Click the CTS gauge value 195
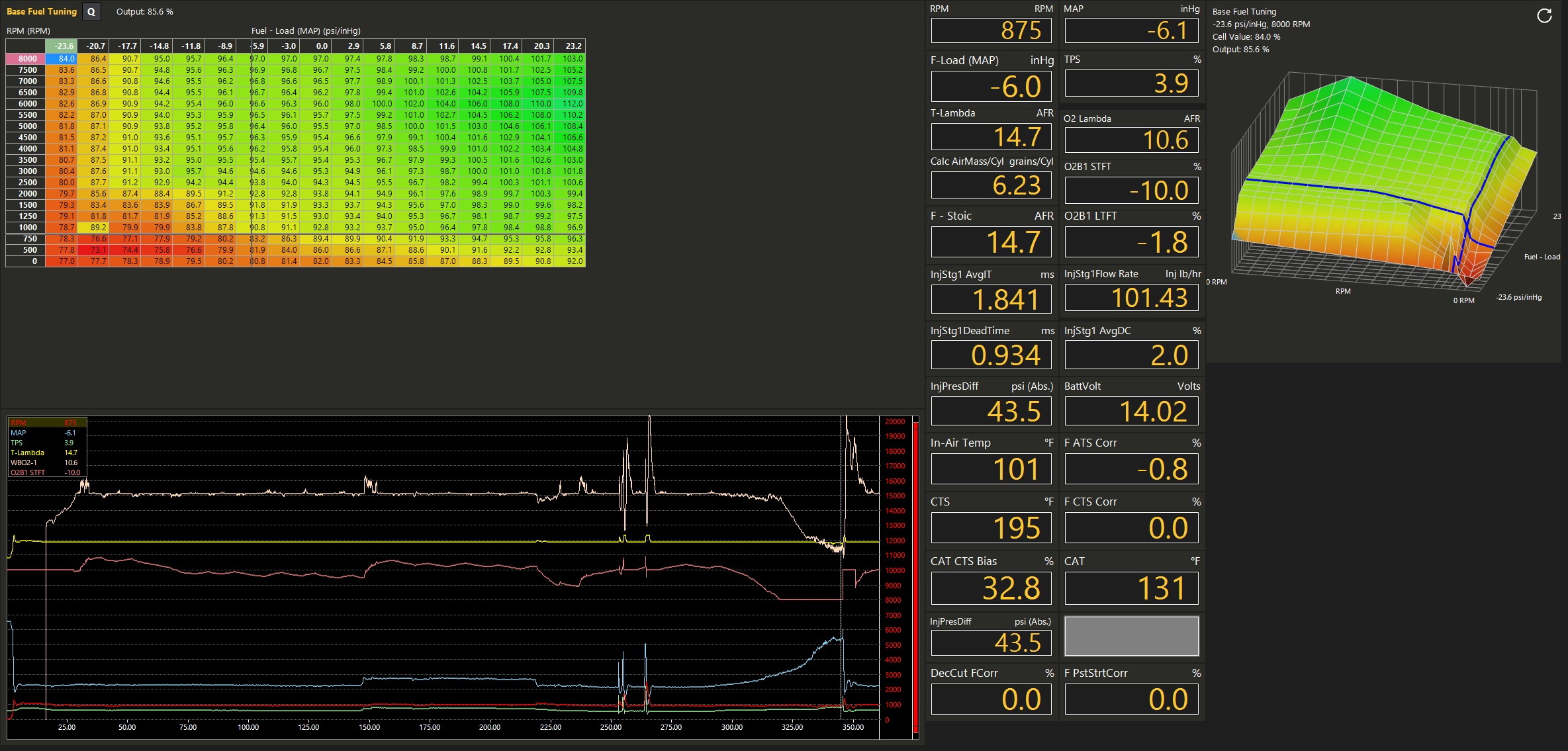The height and width of the screenshot is (751, 1568). [991, 528]
